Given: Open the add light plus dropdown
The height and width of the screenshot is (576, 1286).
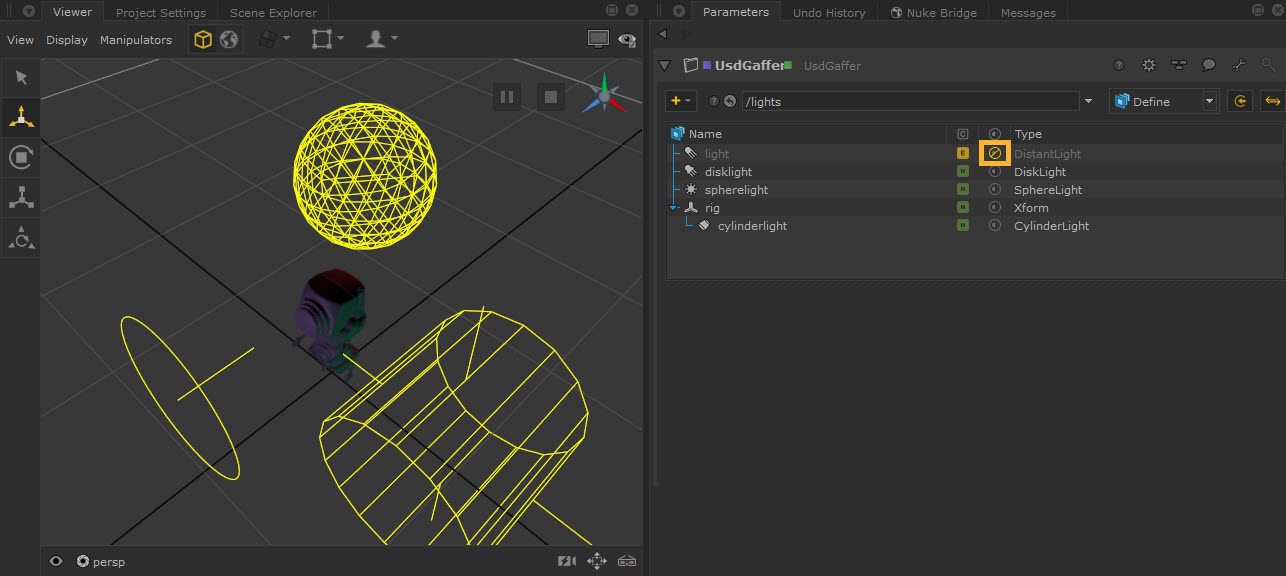Looking at the screenshot, I should (680, 101).
